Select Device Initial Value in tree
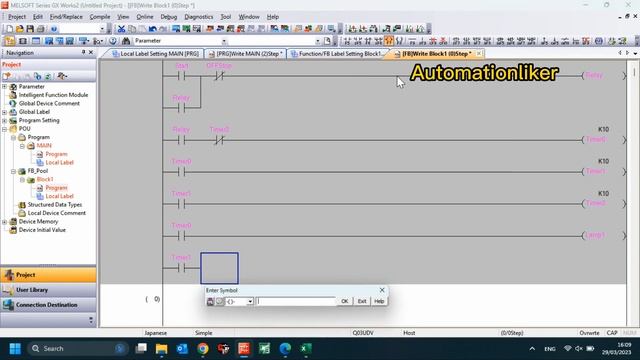640x360 pixels. (42, 230)
